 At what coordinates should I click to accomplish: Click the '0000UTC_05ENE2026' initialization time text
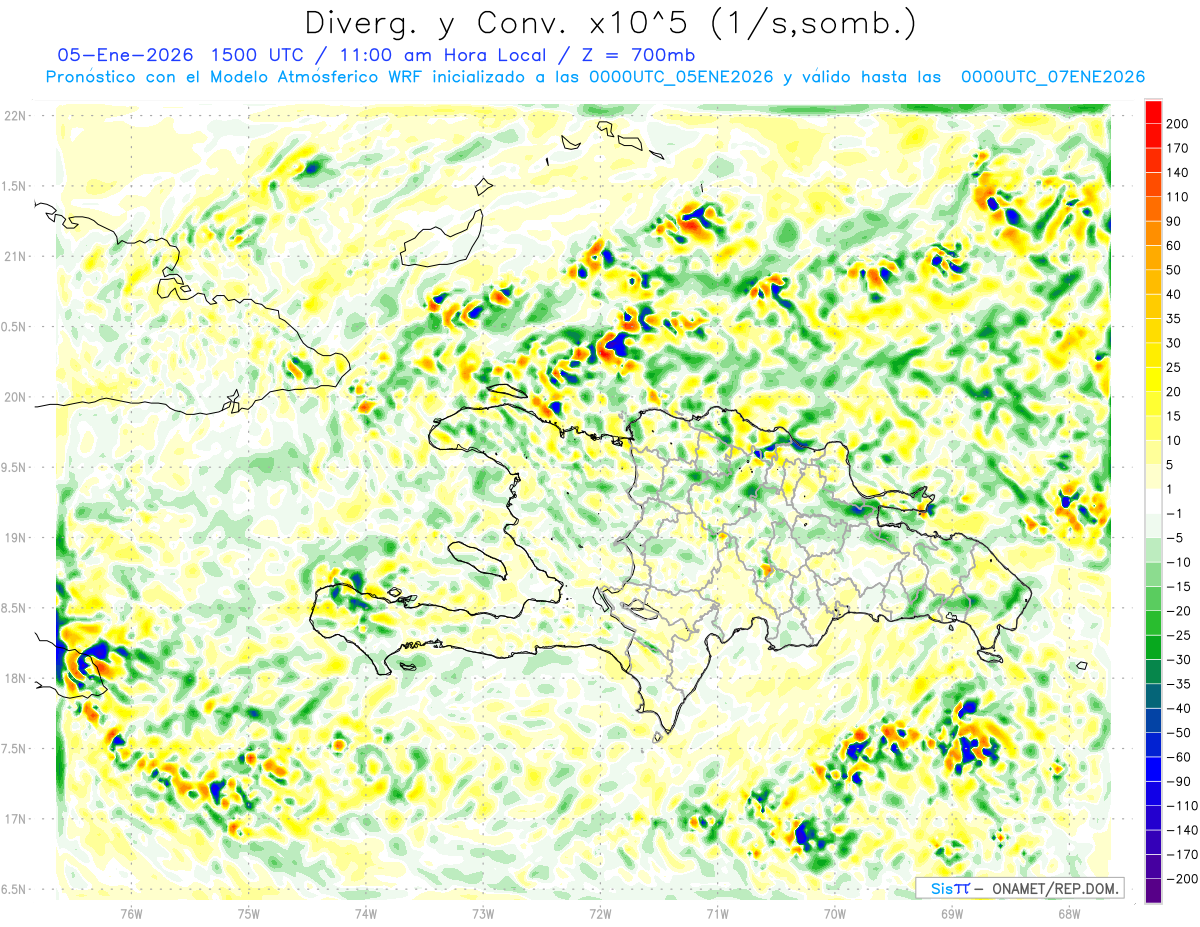tap(681, 77)
